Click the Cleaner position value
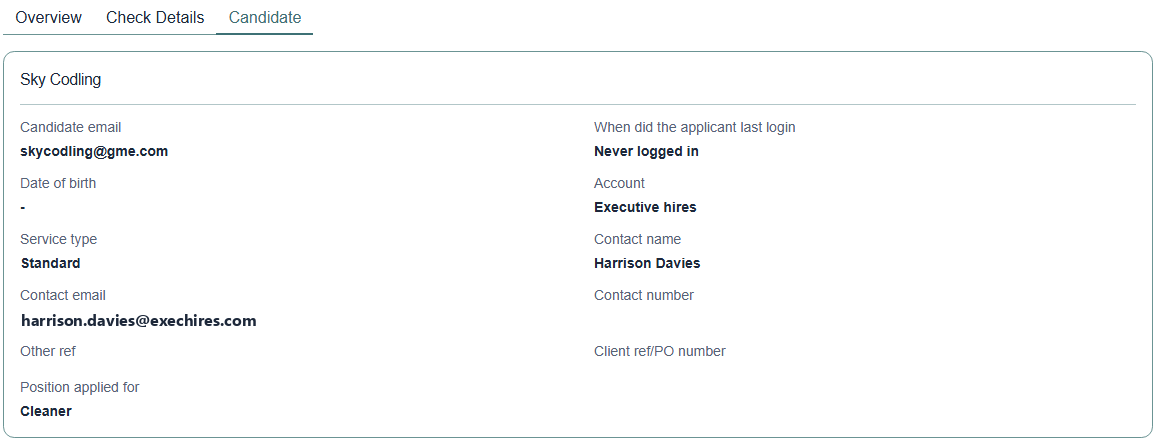Image resolution: width=1157 pixels, height=444 pixels. [46, 412]
